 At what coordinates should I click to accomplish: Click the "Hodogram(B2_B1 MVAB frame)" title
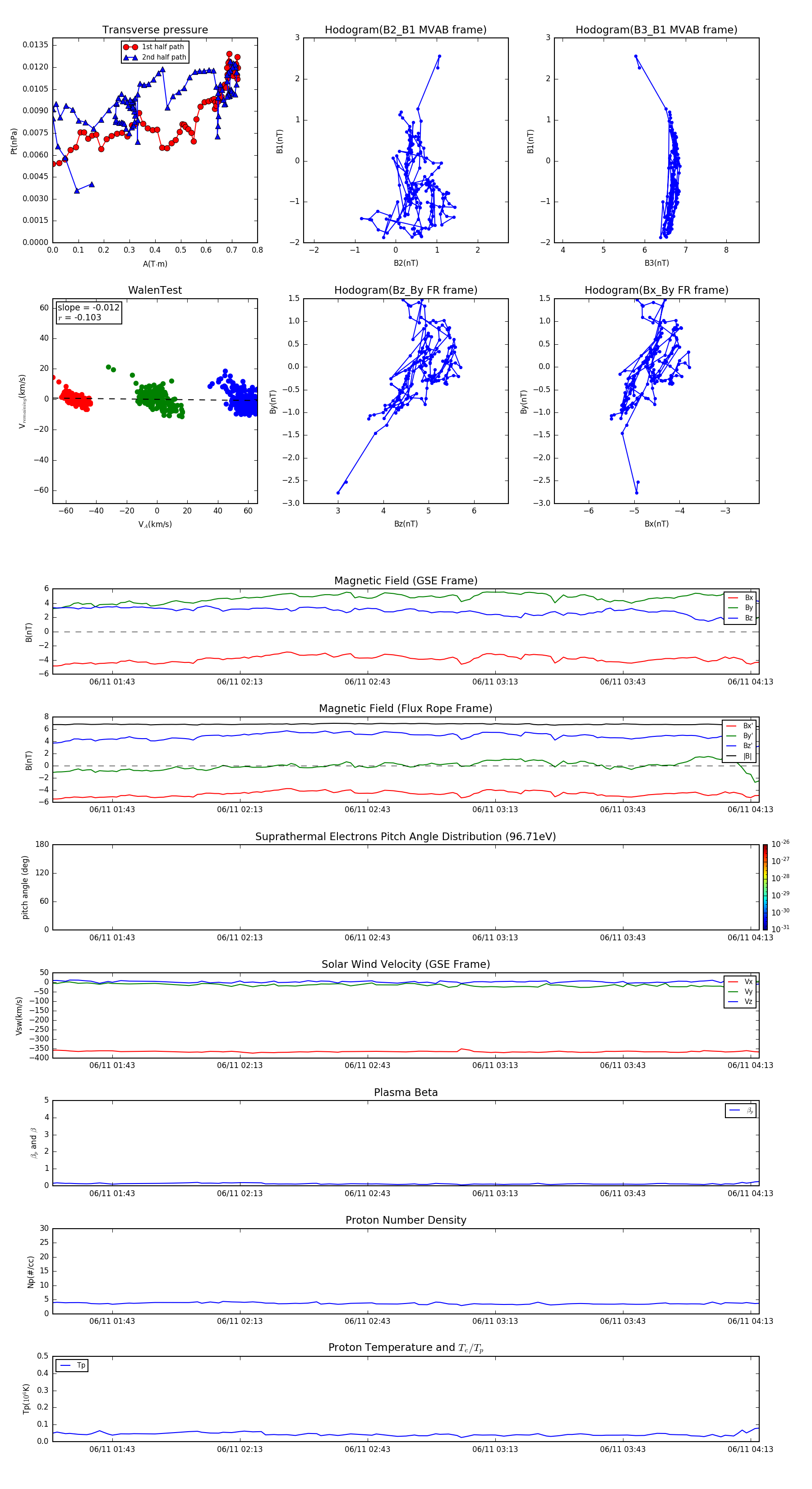(x=406, y=30)
